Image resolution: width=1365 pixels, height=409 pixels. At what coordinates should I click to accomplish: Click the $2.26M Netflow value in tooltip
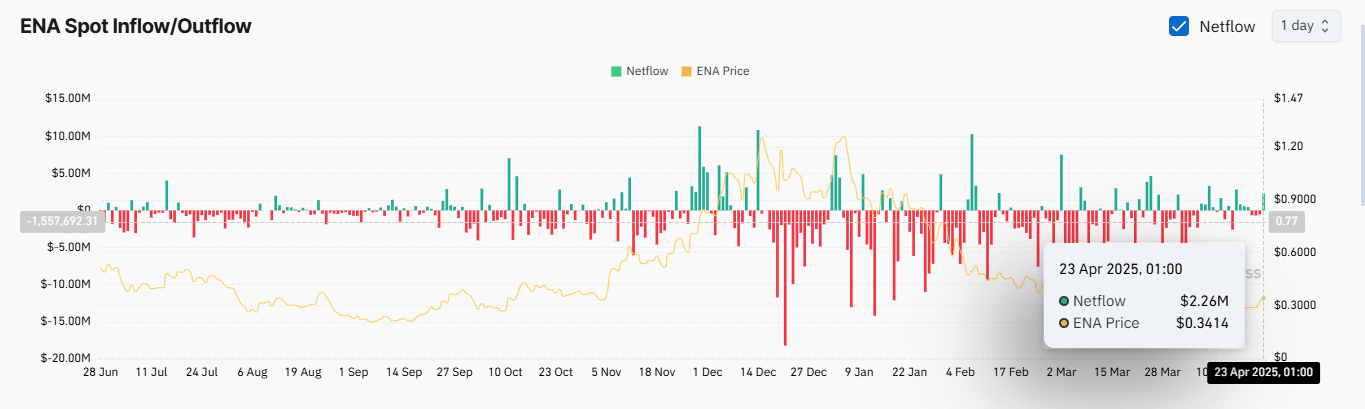tap(1203, 301)
